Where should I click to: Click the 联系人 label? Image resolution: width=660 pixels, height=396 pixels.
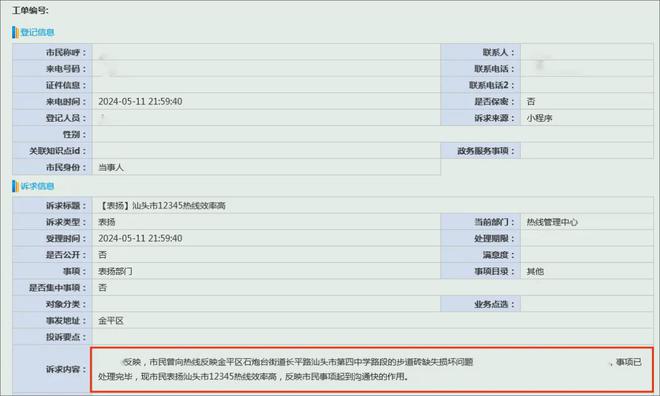498,52
